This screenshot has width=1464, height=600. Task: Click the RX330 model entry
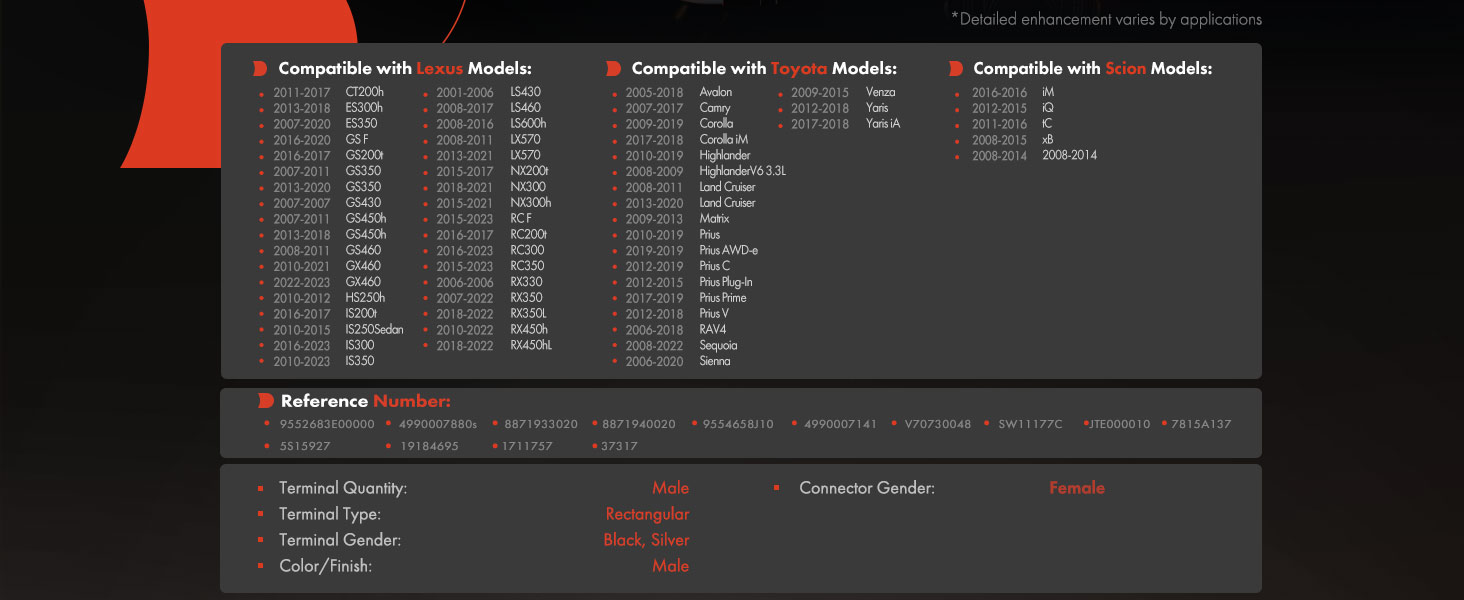526,282
